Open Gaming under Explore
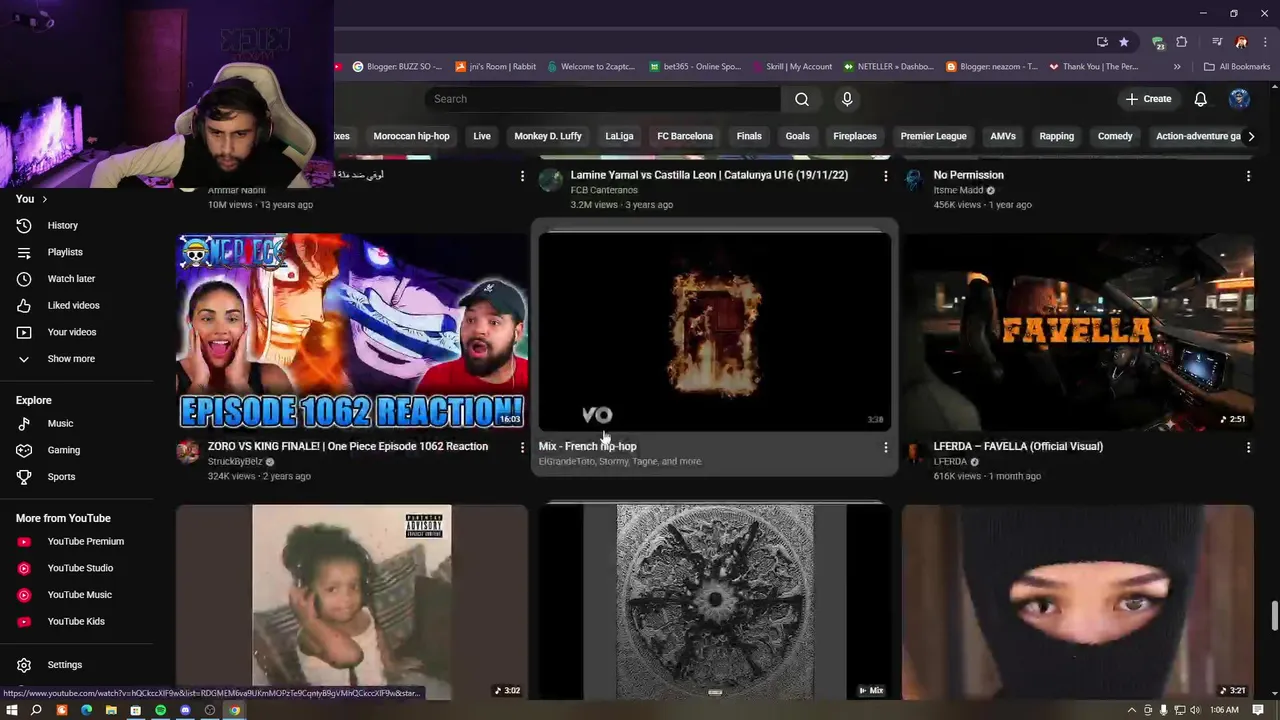 coord(76,450)
